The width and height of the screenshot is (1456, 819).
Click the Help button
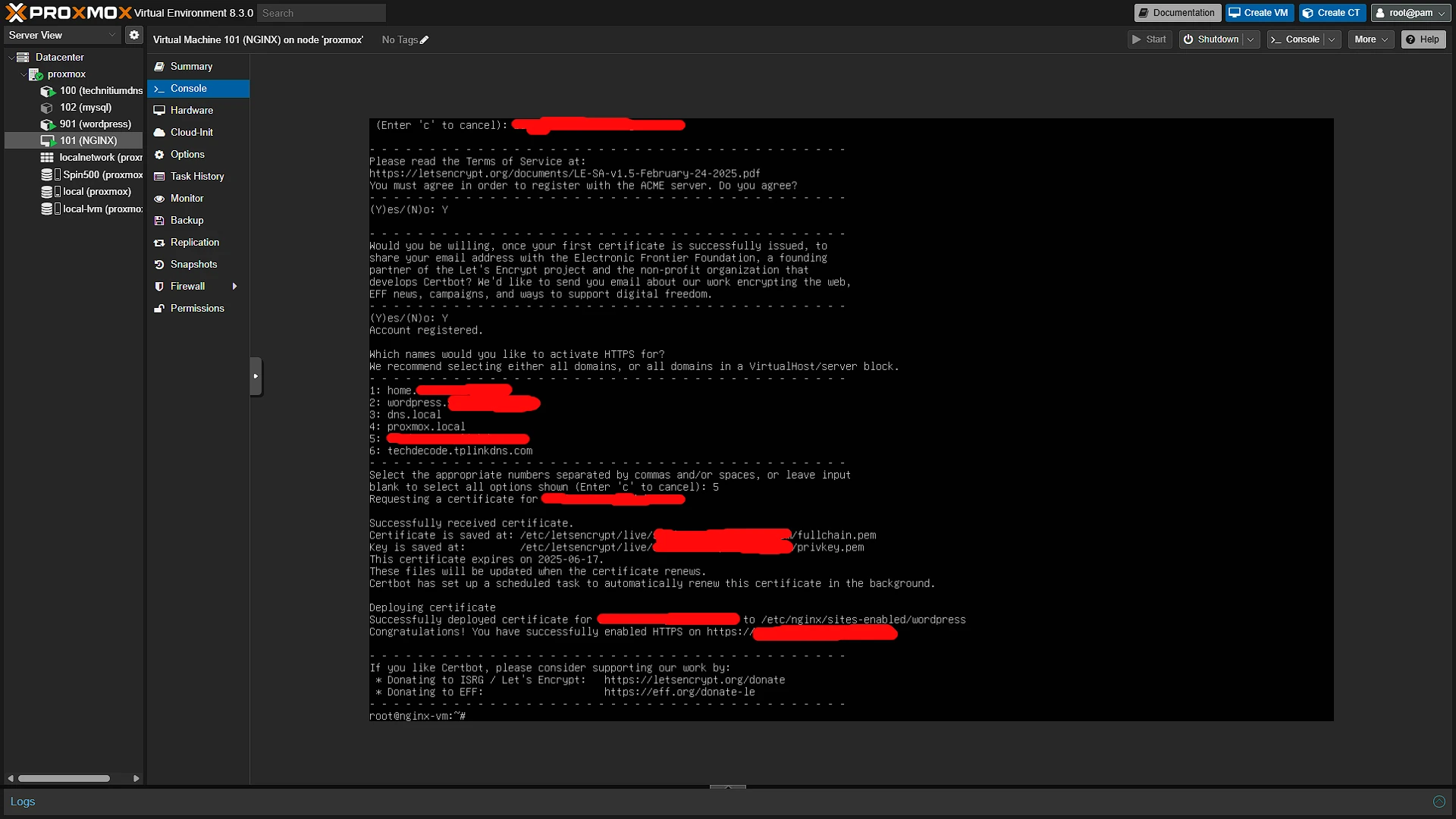click(x=1423, y=39)
